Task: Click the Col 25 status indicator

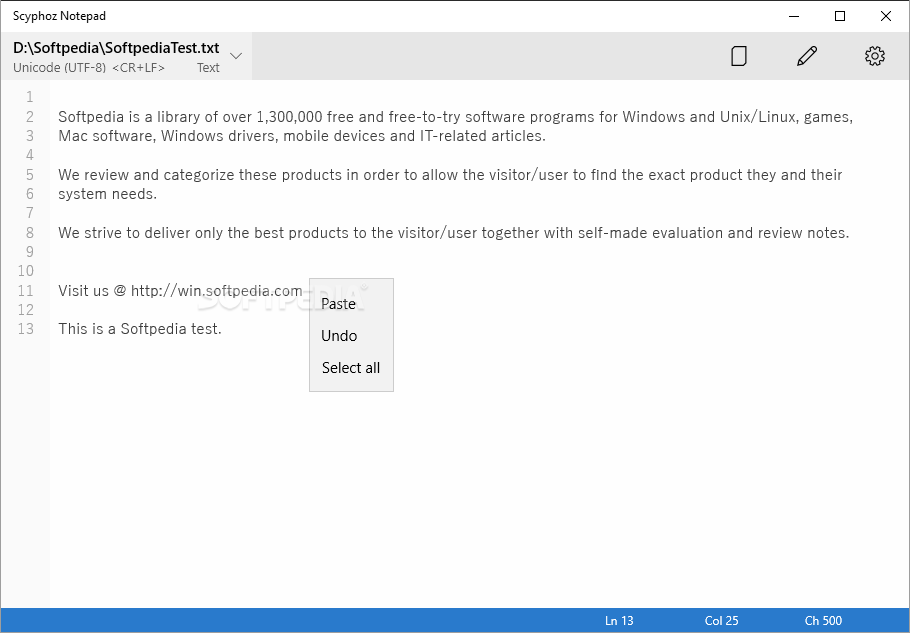Action: (x=721, y=620)
